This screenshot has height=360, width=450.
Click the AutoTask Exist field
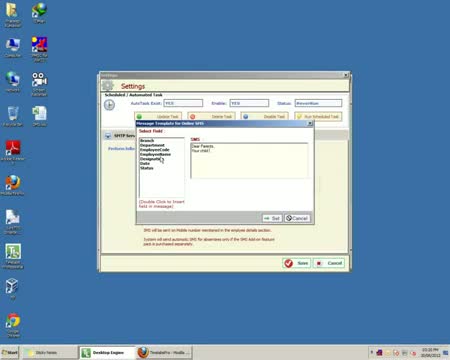[183, 103]
